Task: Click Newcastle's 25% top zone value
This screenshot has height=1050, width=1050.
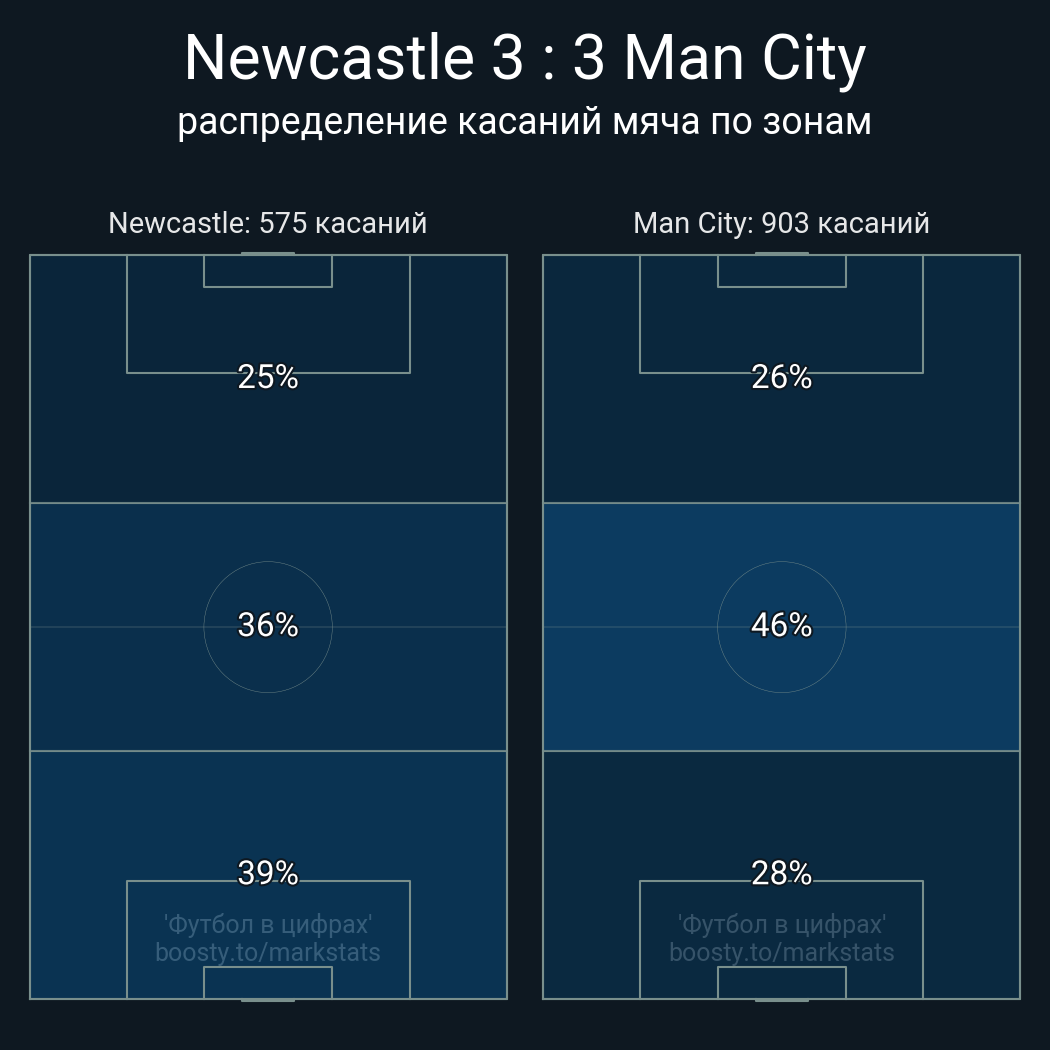Action: (x=268, y=377)
